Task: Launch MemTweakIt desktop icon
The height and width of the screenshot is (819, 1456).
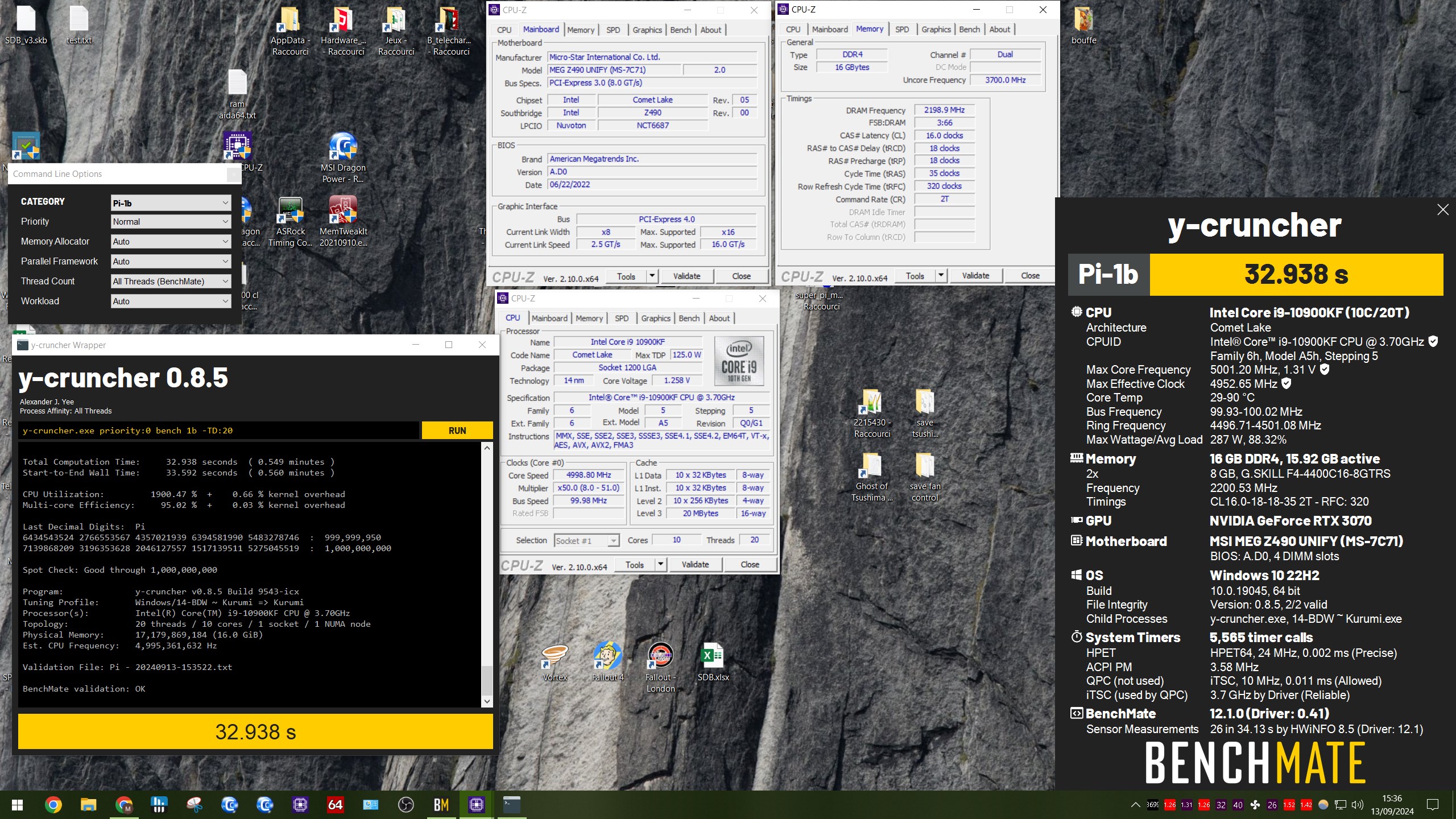Action: click(343, 222)
